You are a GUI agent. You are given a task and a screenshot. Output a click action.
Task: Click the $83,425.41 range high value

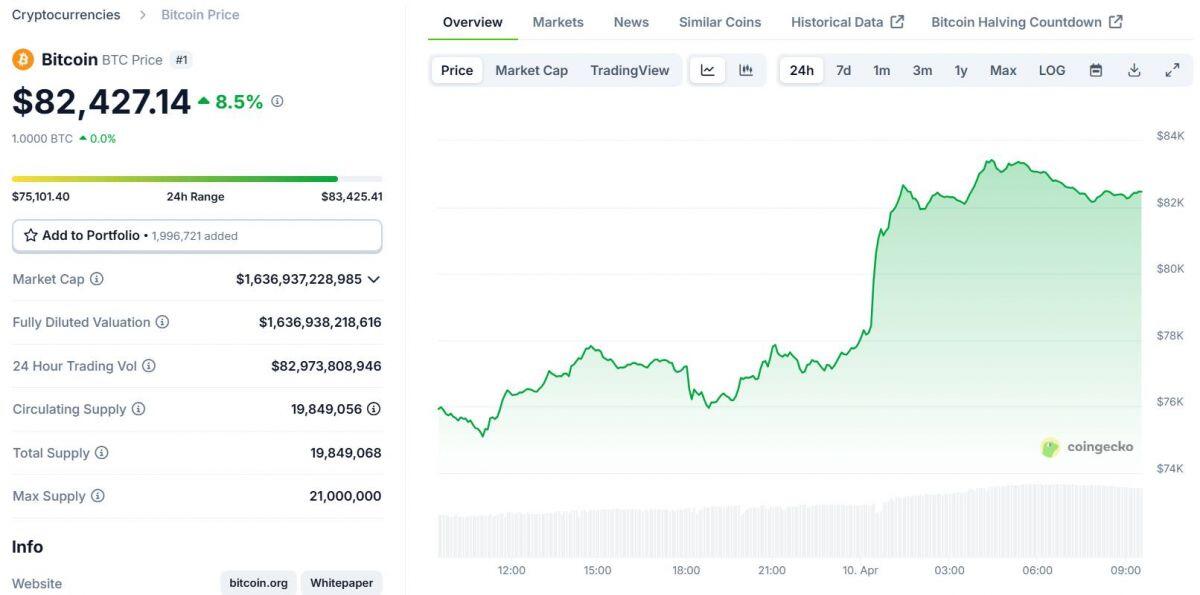pyautogui.click(x=352, y=197)
